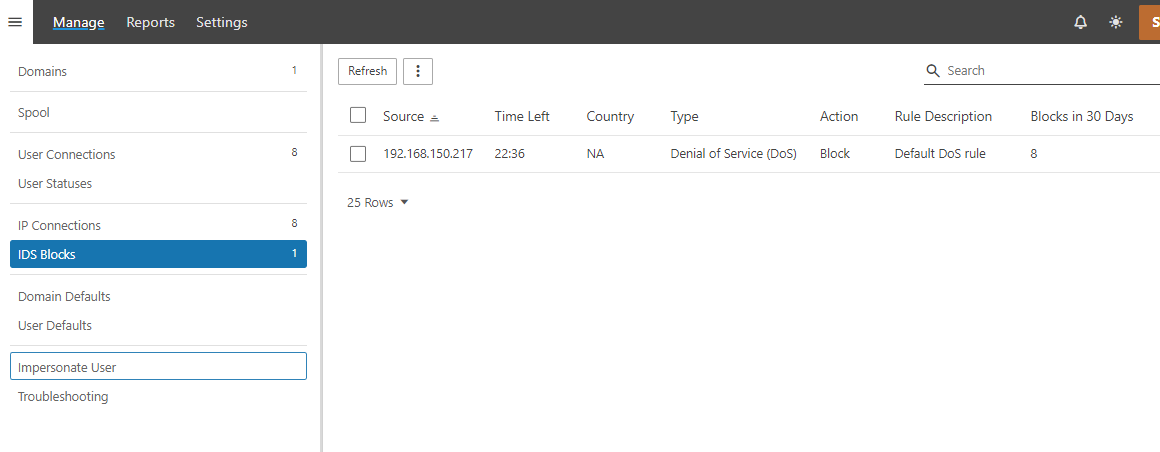Go to Domains in the sidebar

42,72
